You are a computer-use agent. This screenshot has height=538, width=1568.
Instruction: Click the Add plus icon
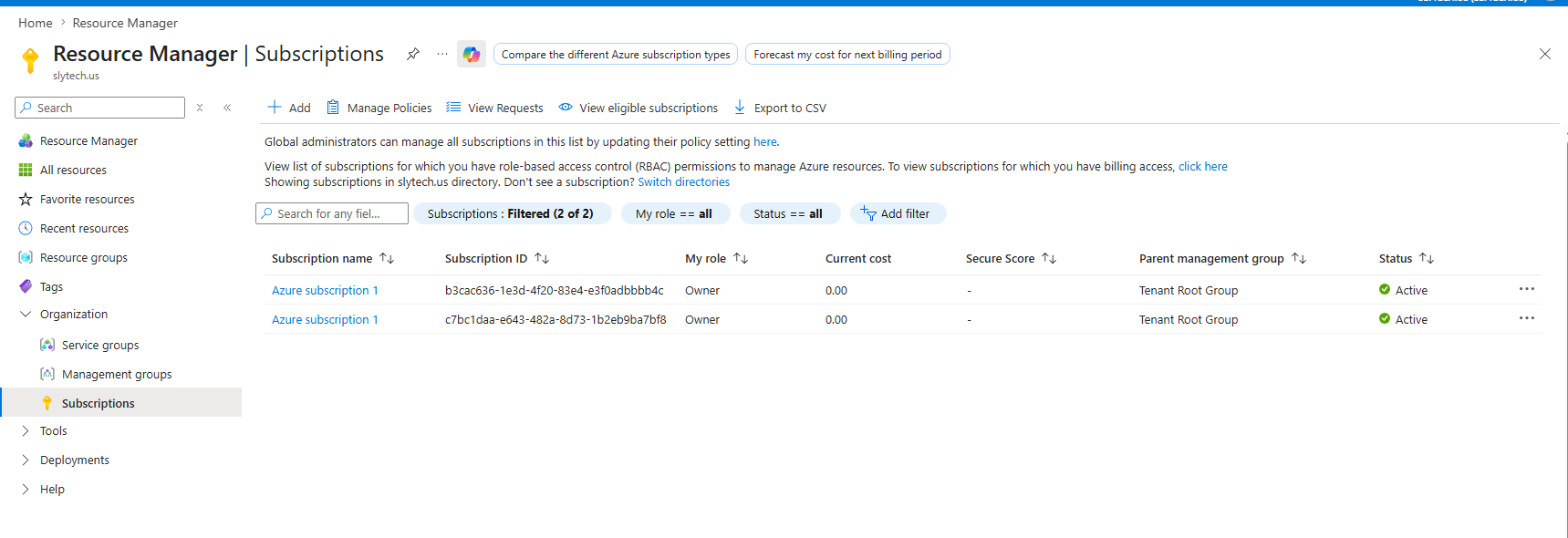point(274,107)
